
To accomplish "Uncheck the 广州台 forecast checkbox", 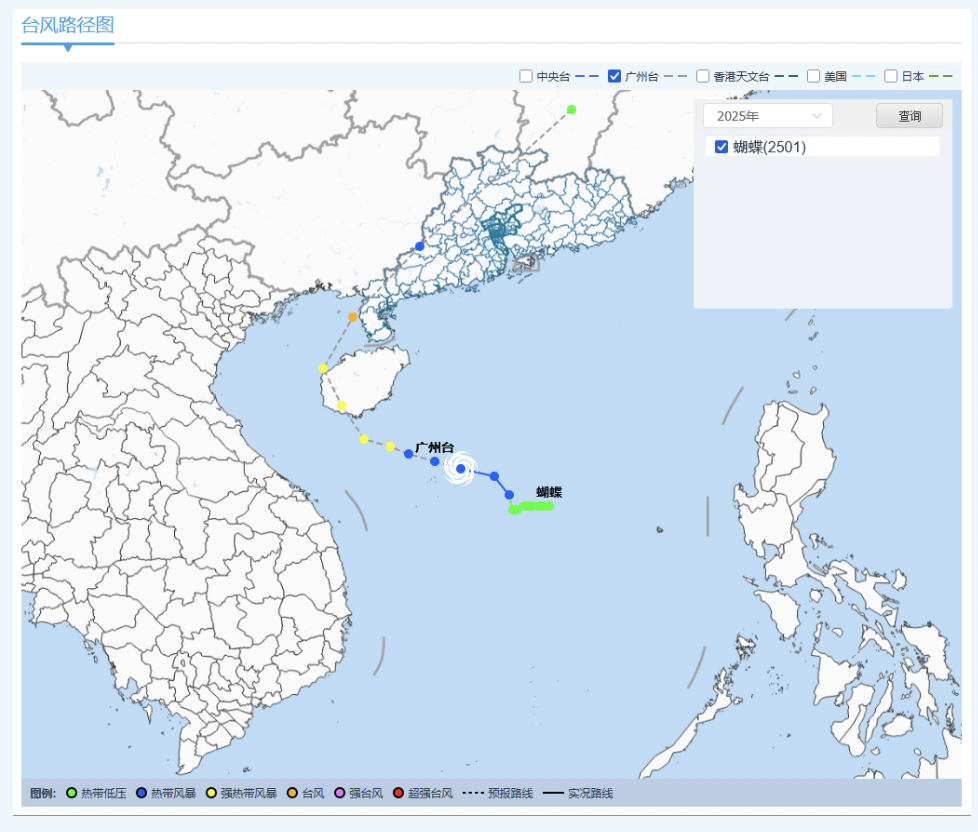I will 615,76.
